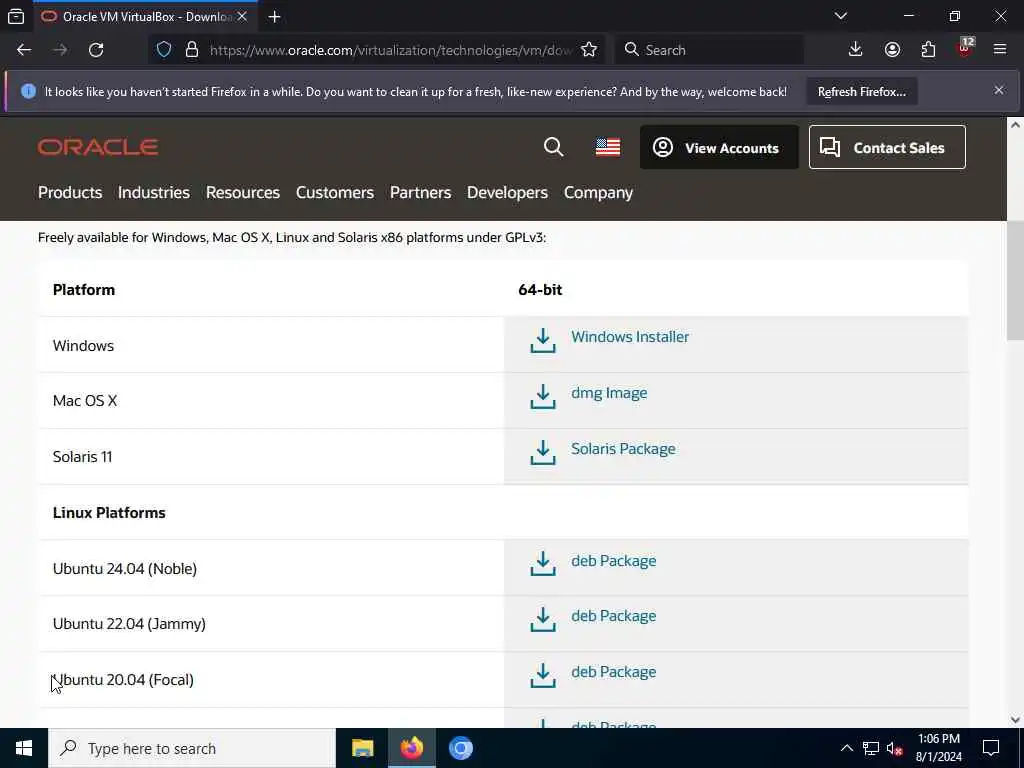Click the download icon beside dmg Image

click(x=543, y=397)
